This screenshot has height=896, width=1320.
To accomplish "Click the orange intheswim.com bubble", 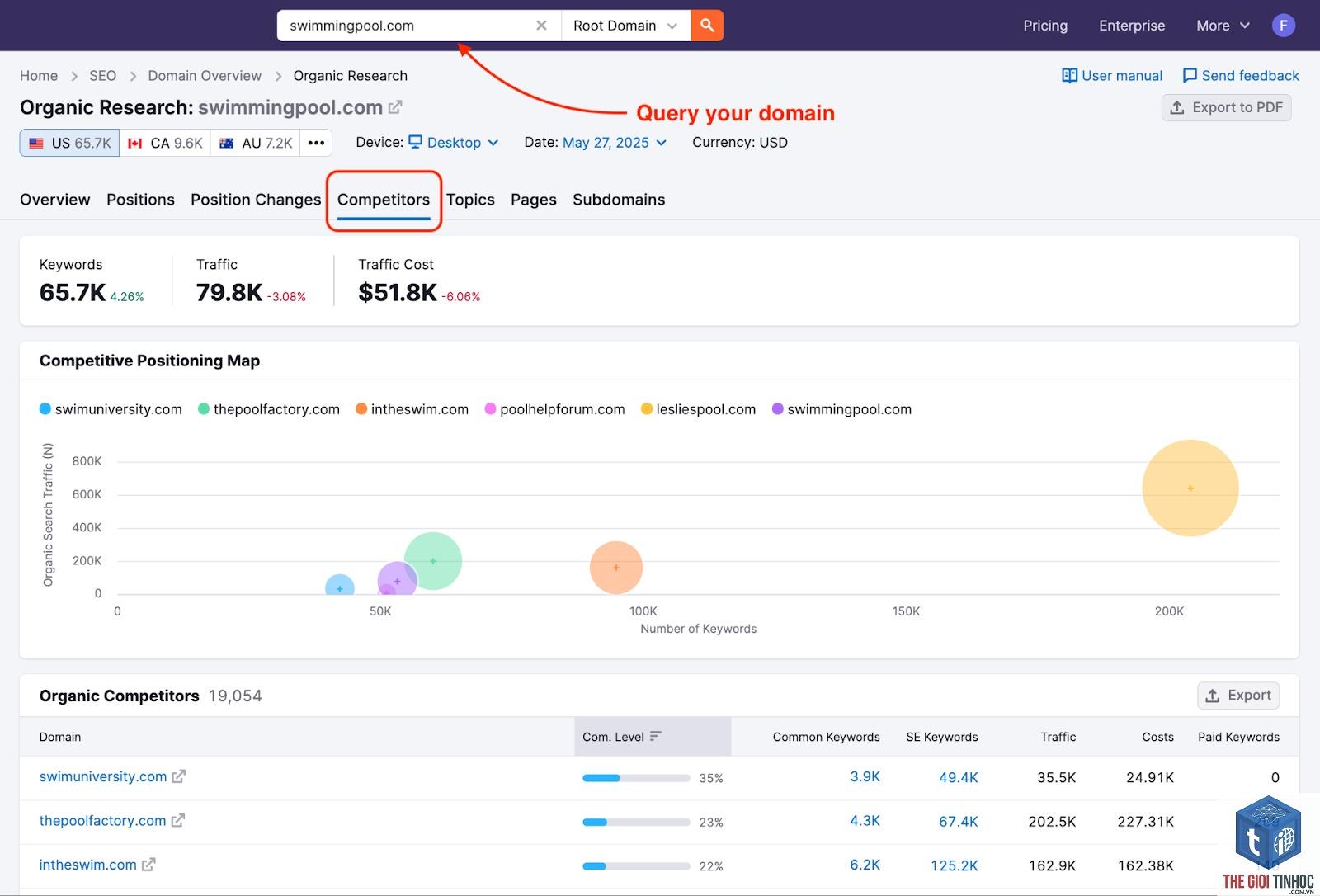I will point(616,568).
